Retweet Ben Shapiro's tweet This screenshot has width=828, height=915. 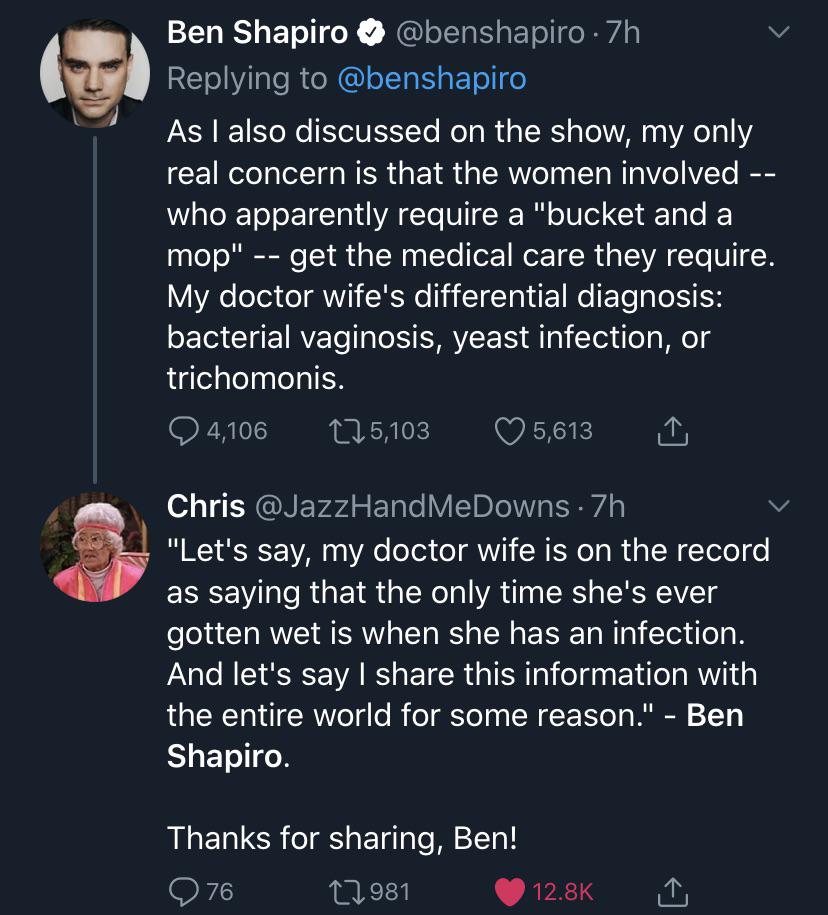pos(346,431)
